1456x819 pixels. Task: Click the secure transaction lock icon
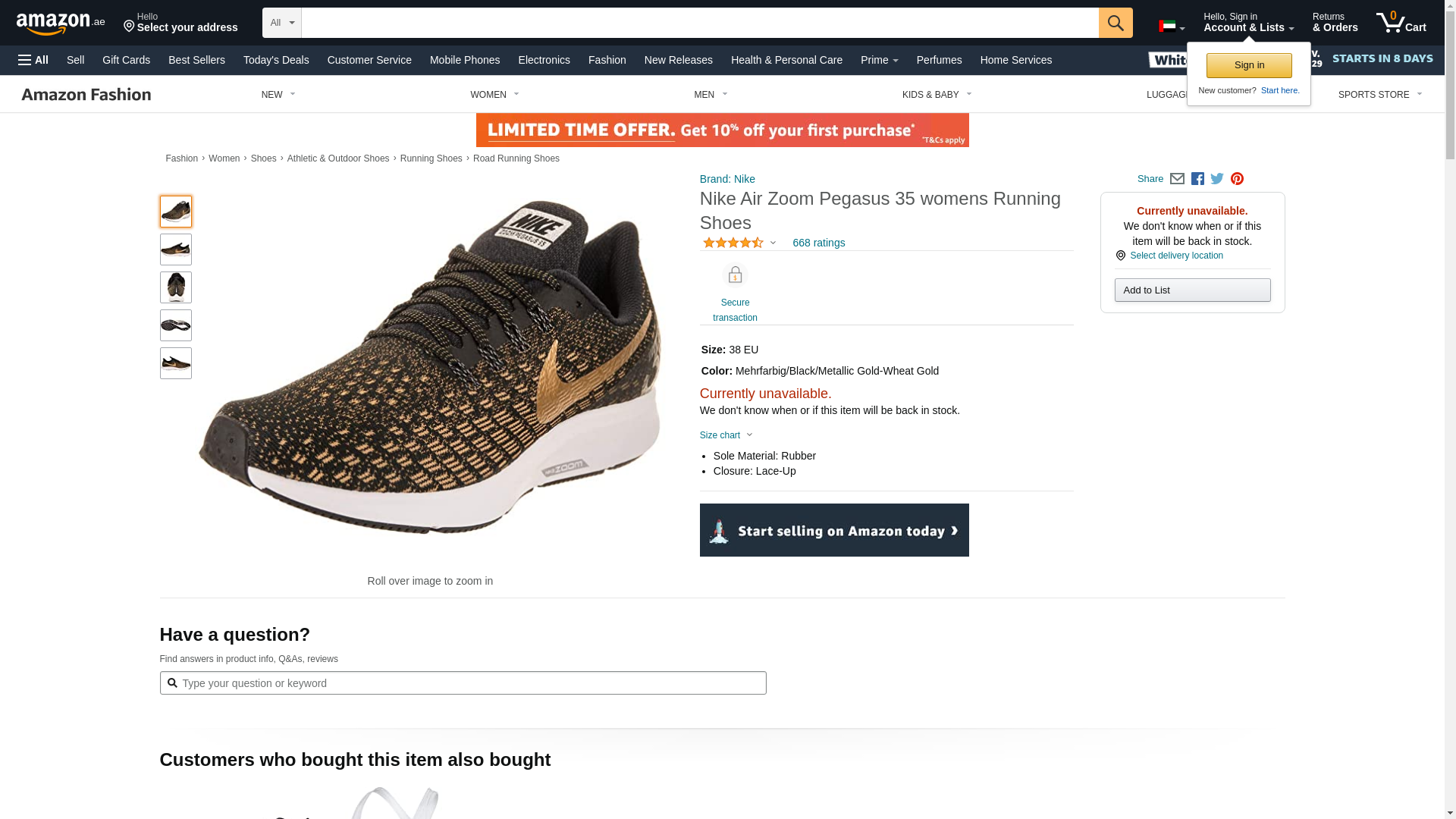pos(735,275)
